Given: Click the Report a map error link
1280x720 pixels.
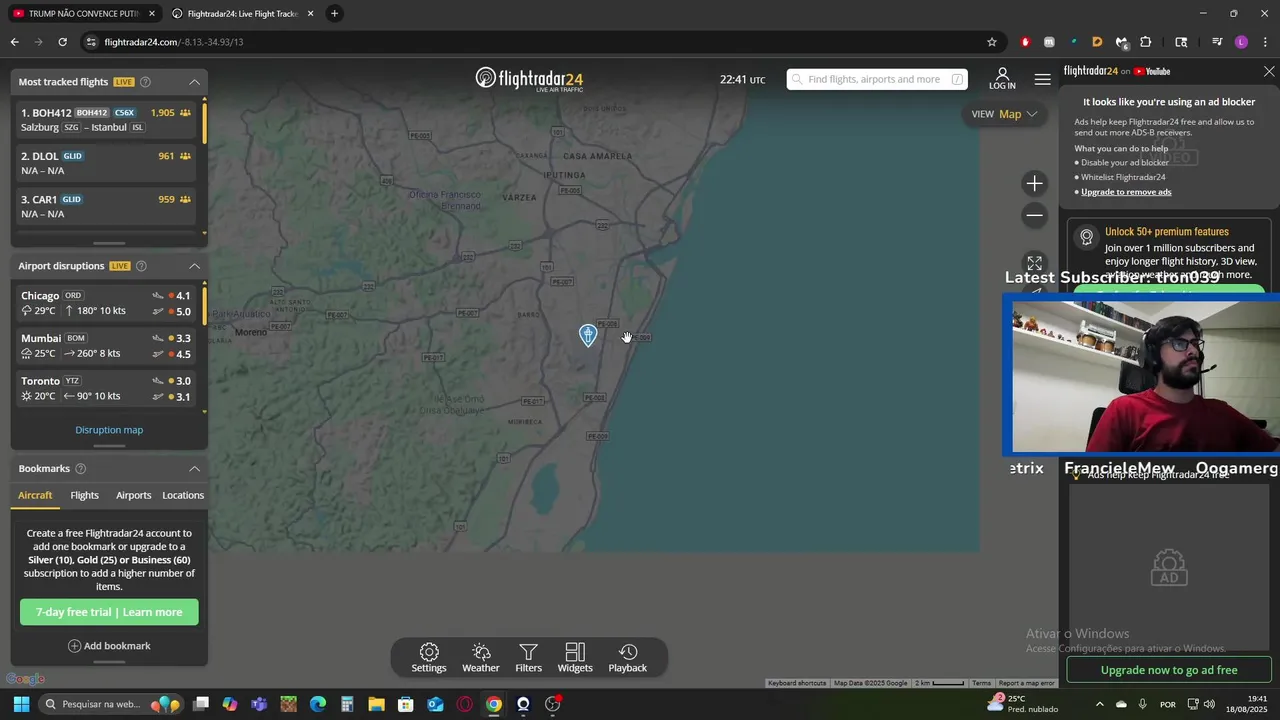Looking at the screenshot, I should click(1026, 683).
